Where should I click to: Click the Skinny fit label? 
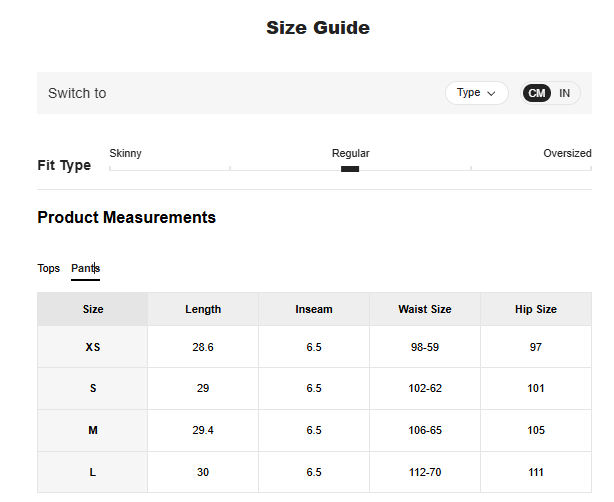pyautogui.click(x=125, y=153)
